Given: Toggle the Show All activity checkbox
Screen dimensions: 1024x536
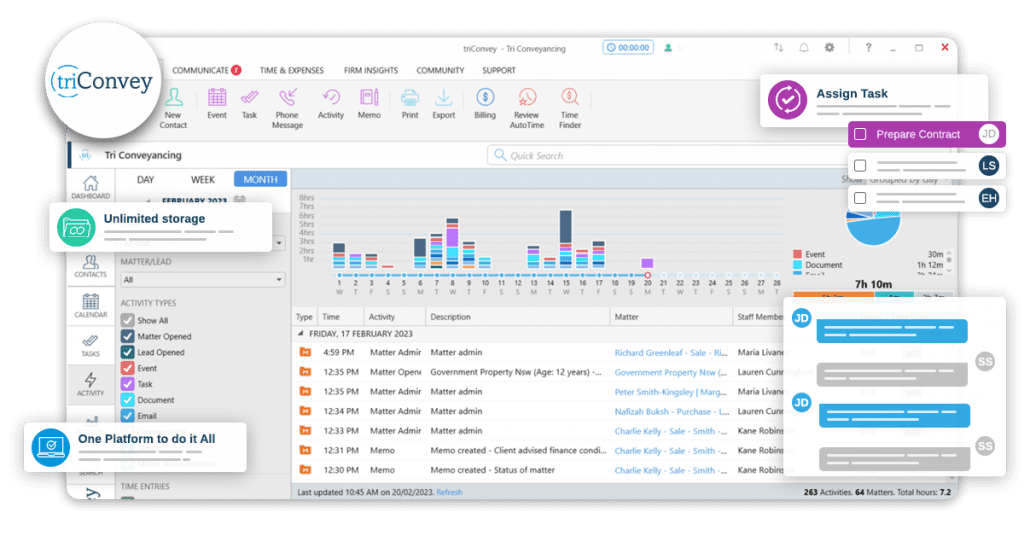Looking at the screenshot, I should [x=127, y=320].
